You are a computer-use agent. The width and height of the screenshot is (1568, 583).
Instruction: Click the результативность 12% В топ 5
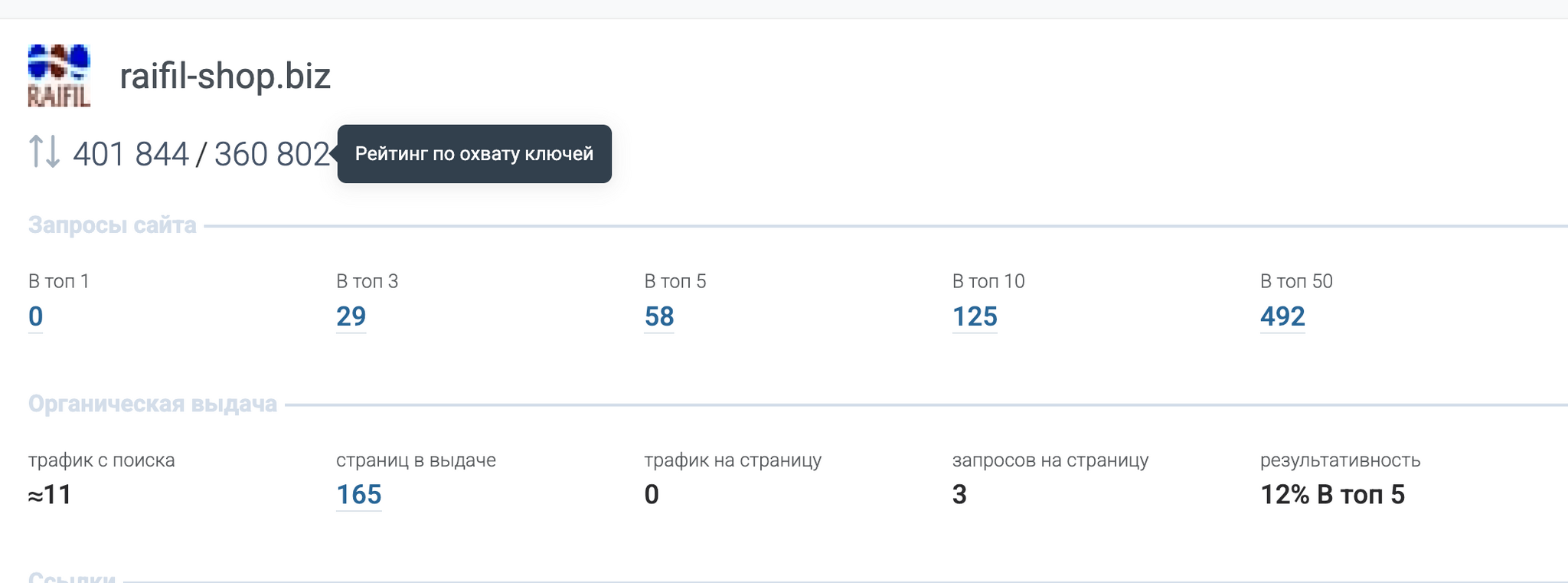(1333, 495)
